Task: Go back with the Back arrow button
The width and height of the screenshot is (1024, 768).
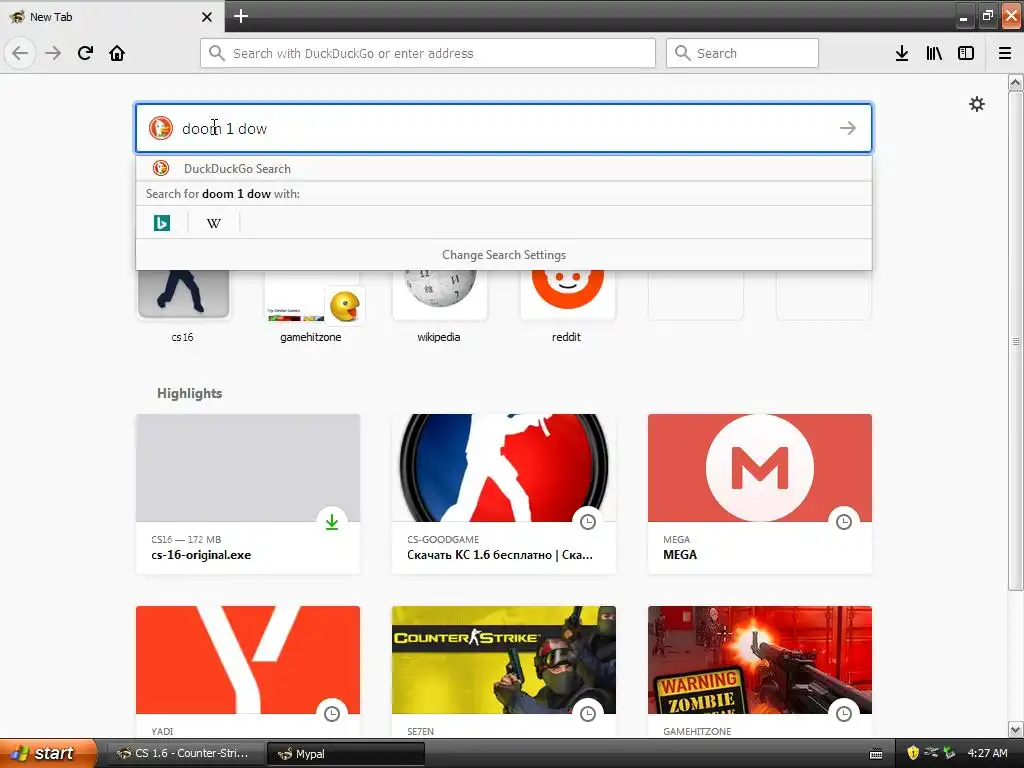Action: pyautogui.click(x=20, y=53)
